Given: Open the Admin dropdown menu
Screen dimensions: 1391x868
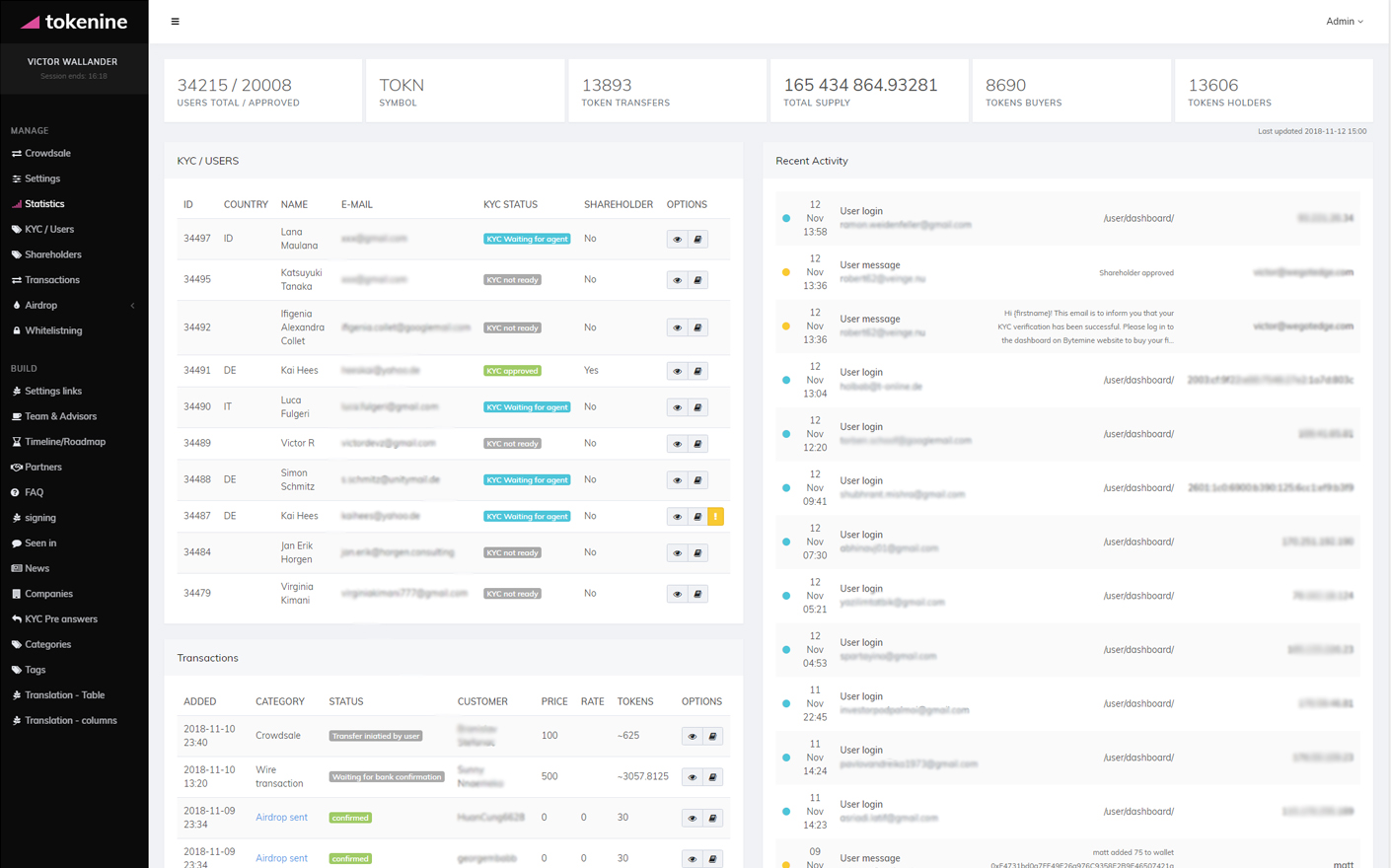Looking at the screenshot, I should coord(1344,22).
